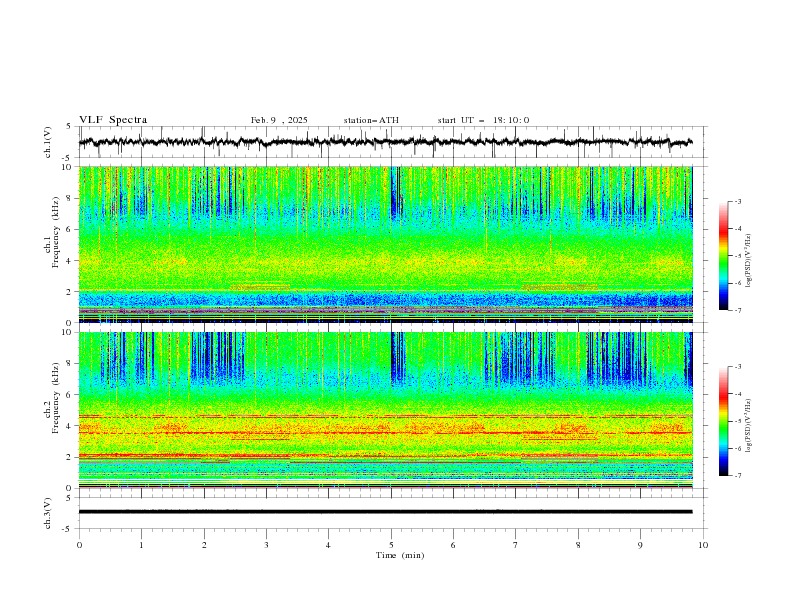The width and height of the screenshot is (792, 612).
Task: Click the time axis tick label 3
Action: coord(266,545)
